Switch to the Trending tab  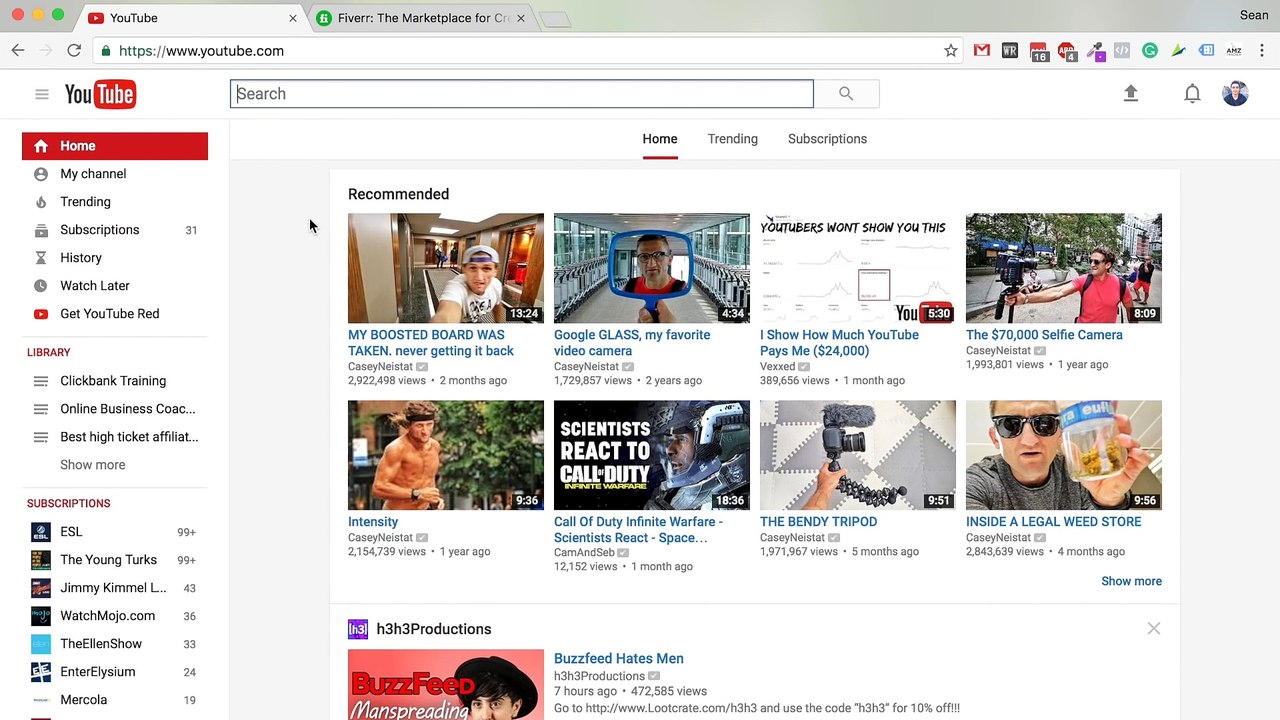tap(733, 139)
